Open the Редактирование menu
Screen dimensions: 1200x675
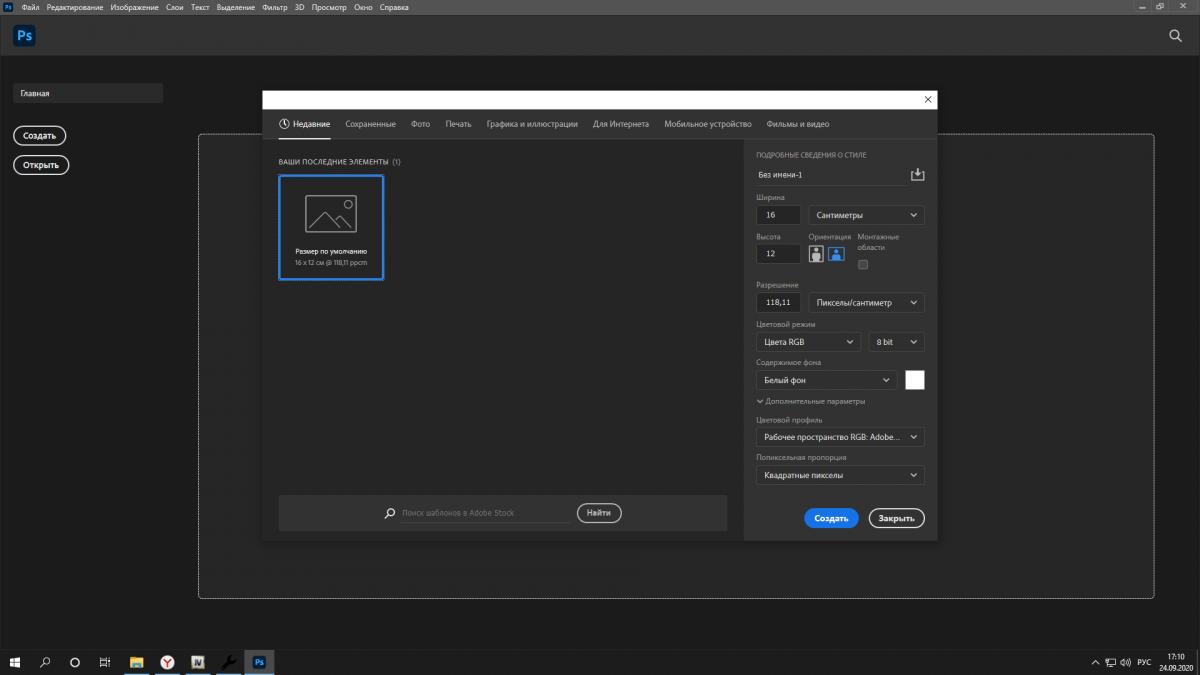[x=74, y=7]
